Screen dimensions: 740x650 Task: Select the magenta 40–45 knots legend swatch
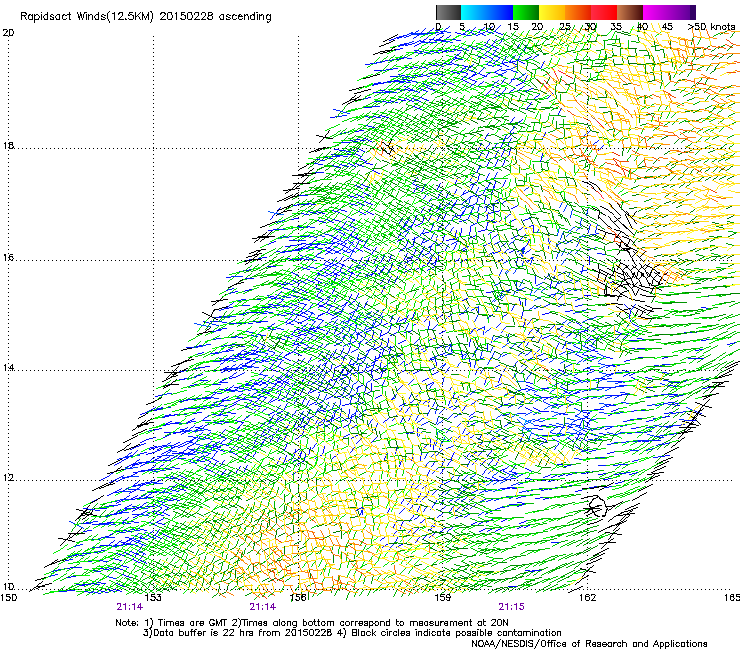[x=656, y=12]
